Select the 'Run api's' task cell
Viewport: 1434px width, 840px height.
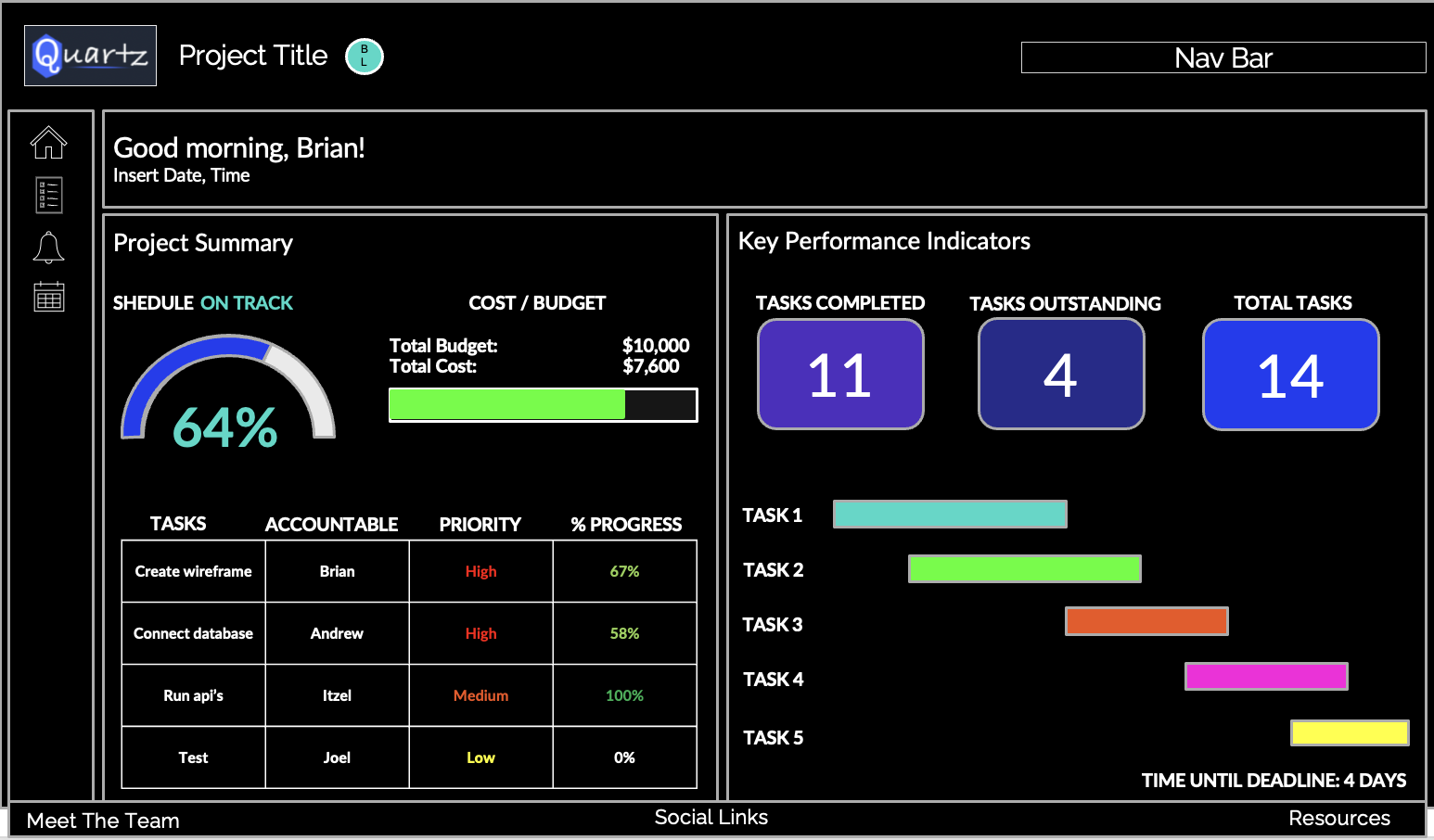(194, 695)
